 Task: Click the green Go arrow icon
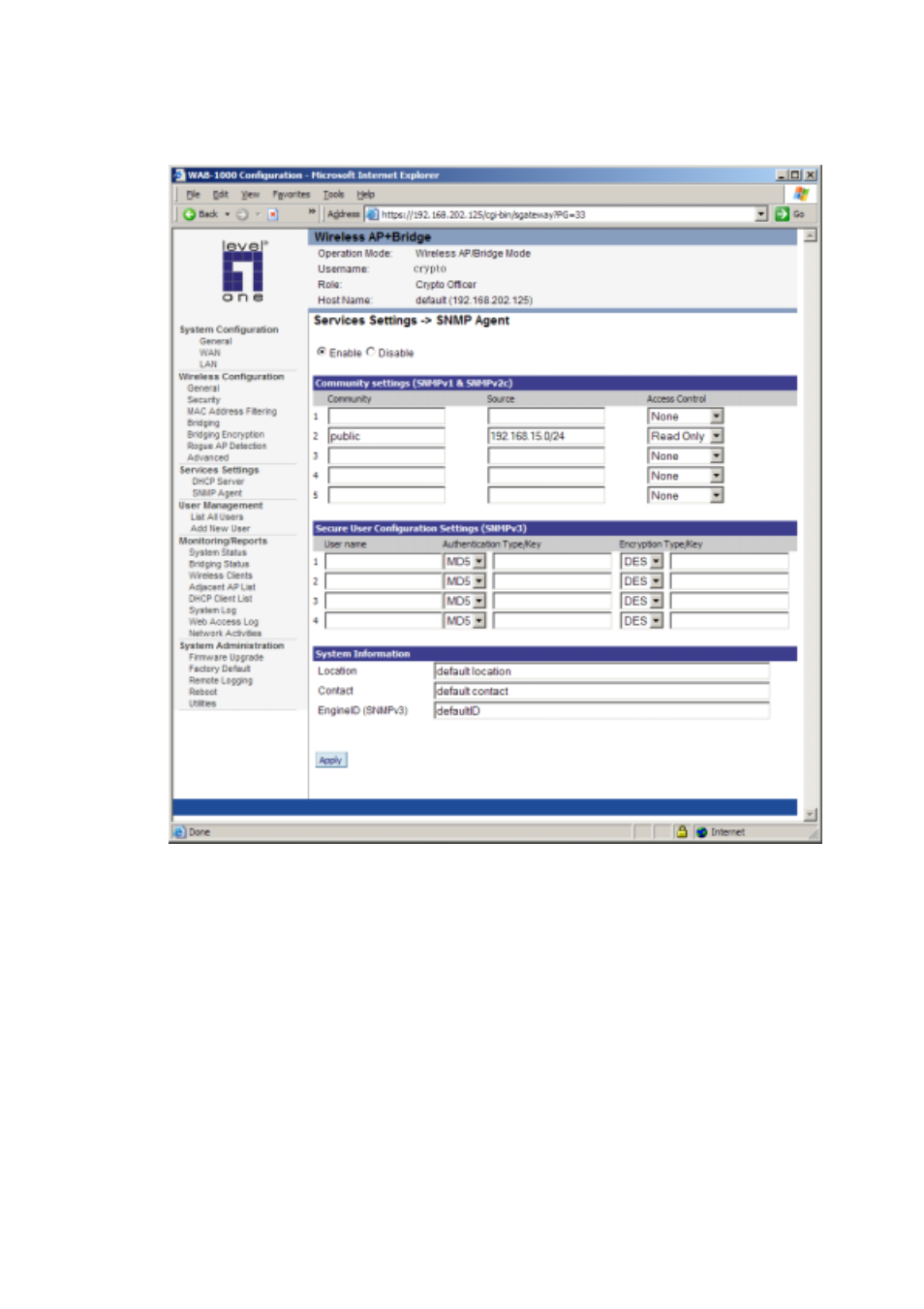point(782,214)
